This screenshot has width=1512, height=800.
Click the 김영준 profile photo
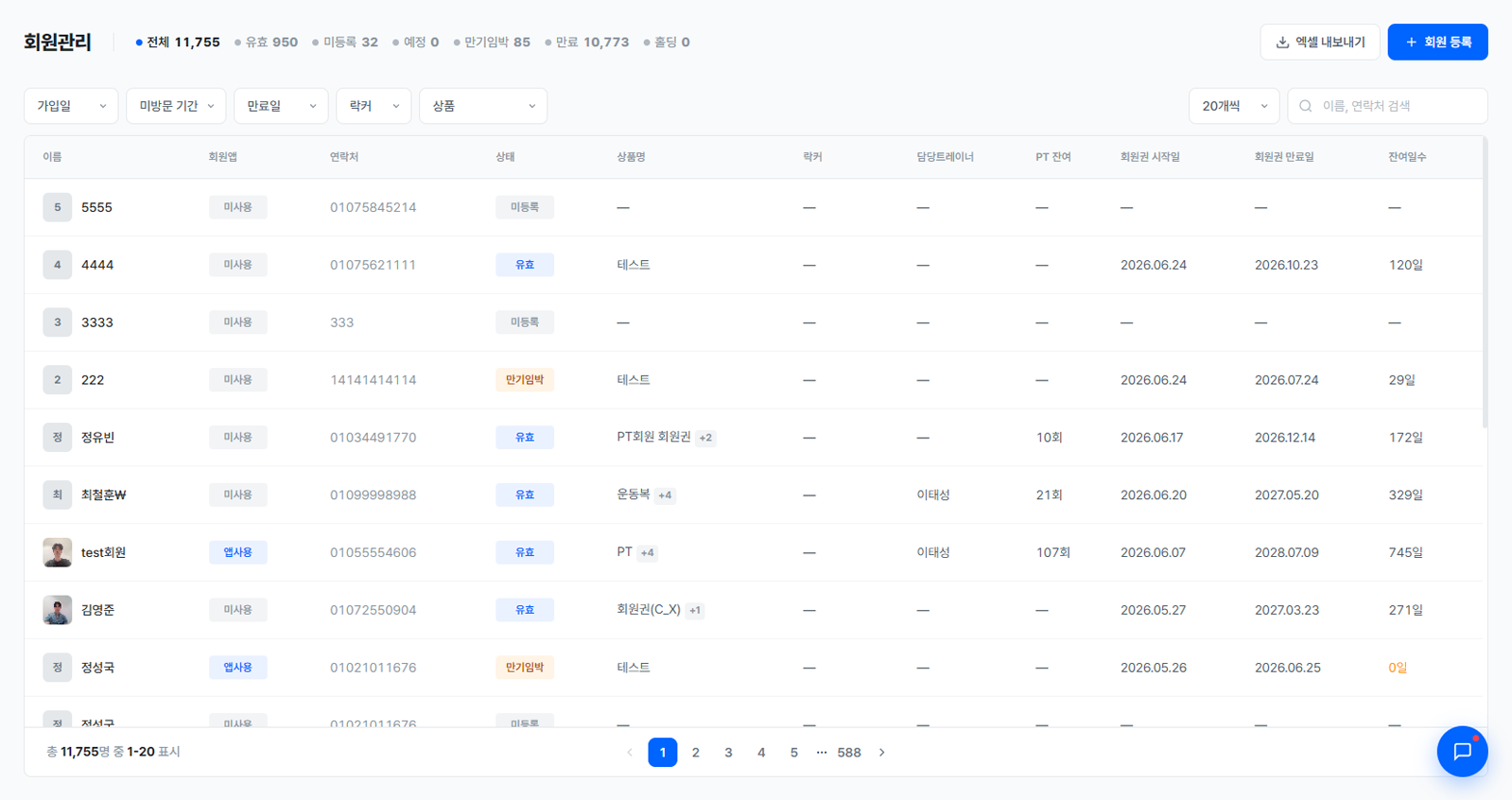tap(57, 610)
